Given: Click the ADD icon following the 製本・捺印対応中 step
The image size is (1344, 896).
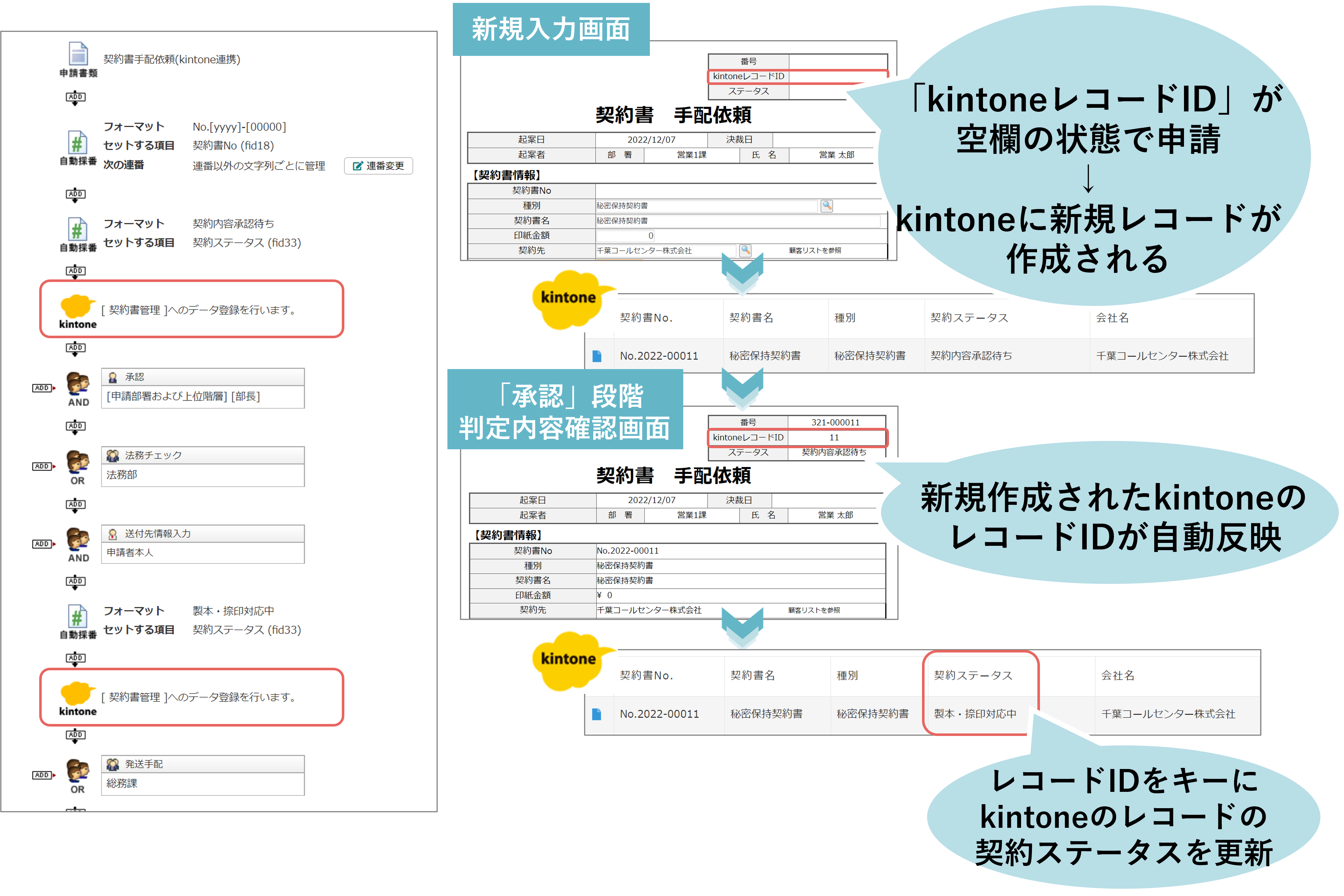Looking at the screenshot, I should (75, 659).
